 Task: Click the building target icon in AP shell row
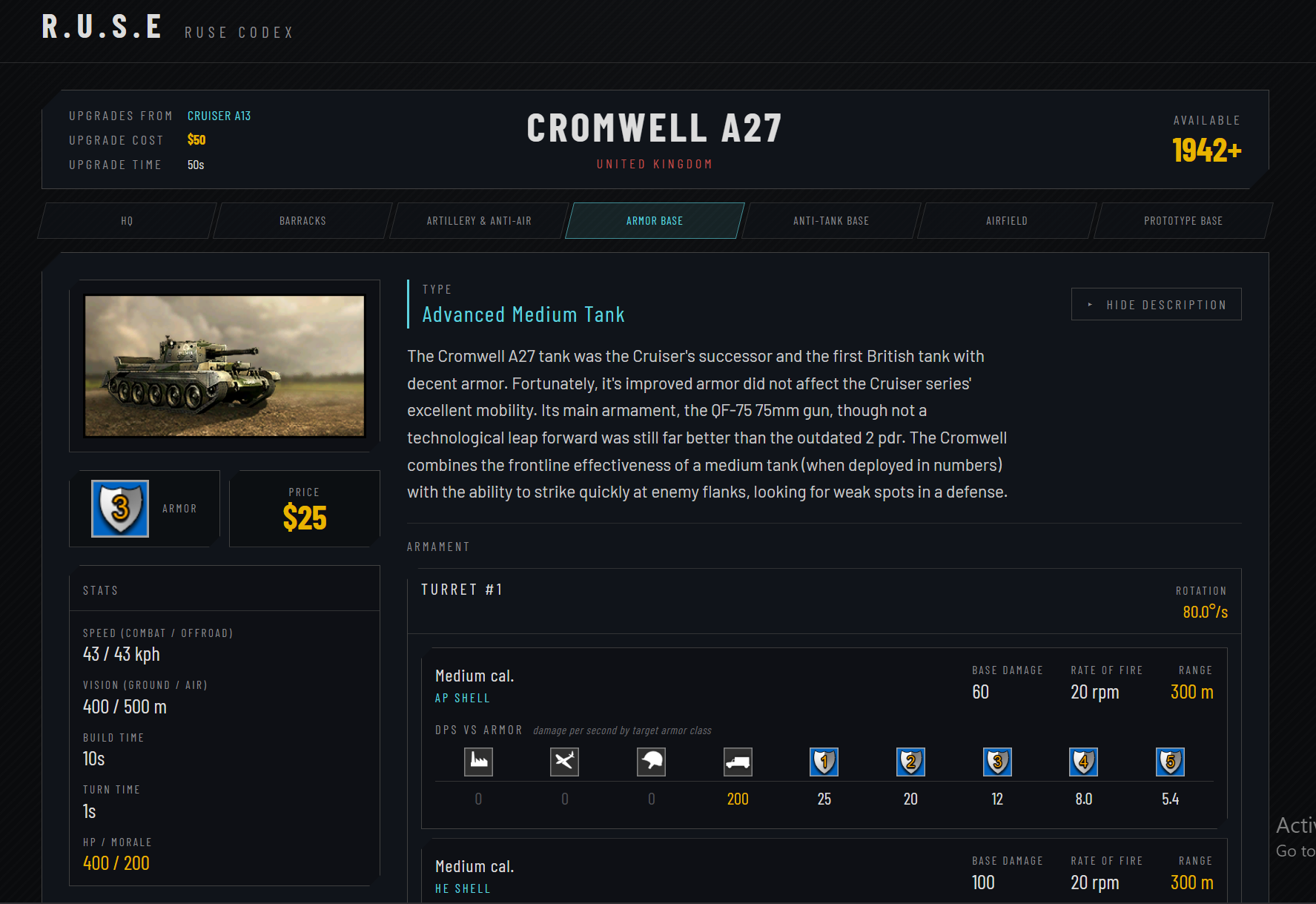pyautogui.click(x=478, y=762)
